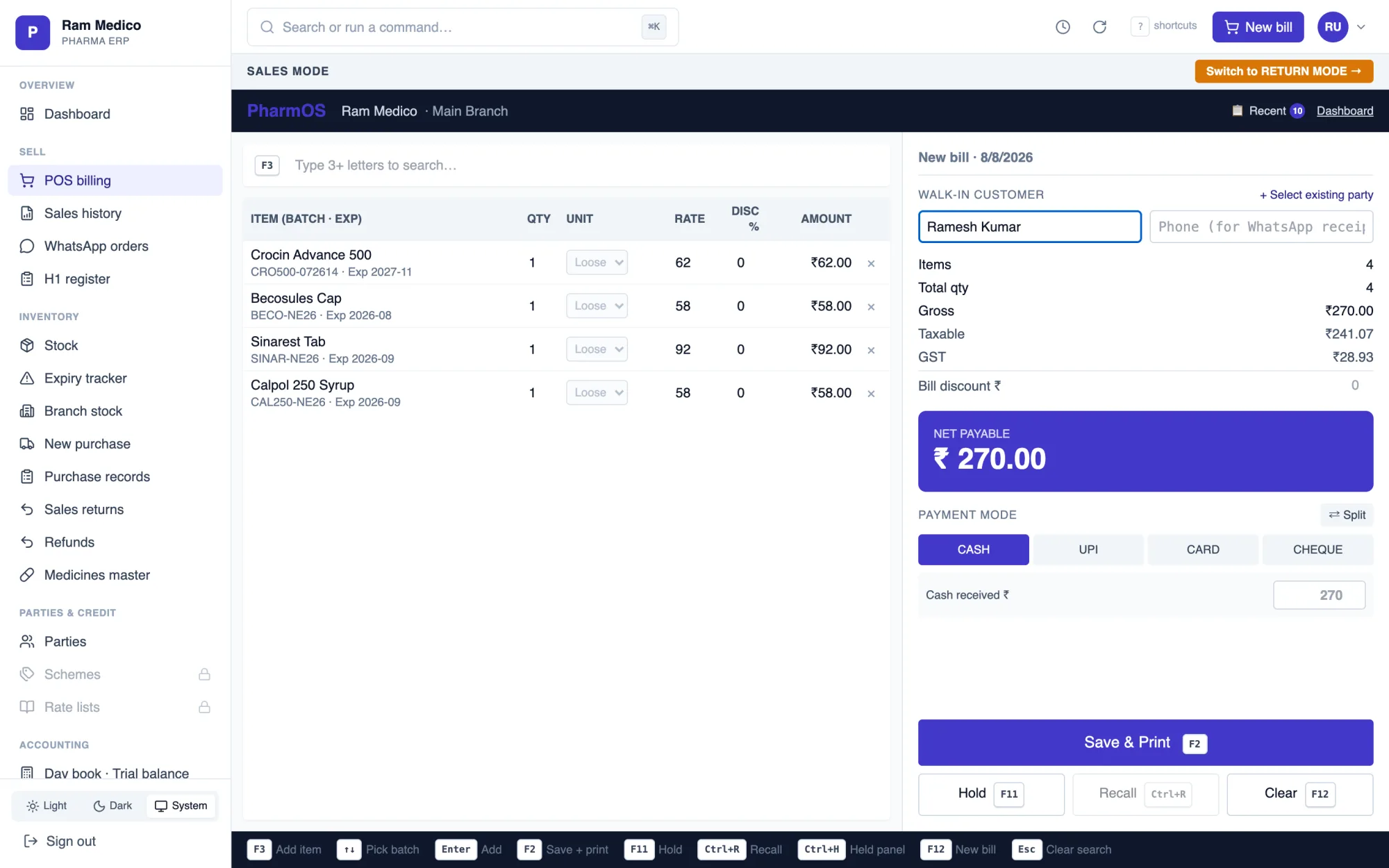Select UPI payment mode
Viewport: 1389px width, 868px height.
1088,549
